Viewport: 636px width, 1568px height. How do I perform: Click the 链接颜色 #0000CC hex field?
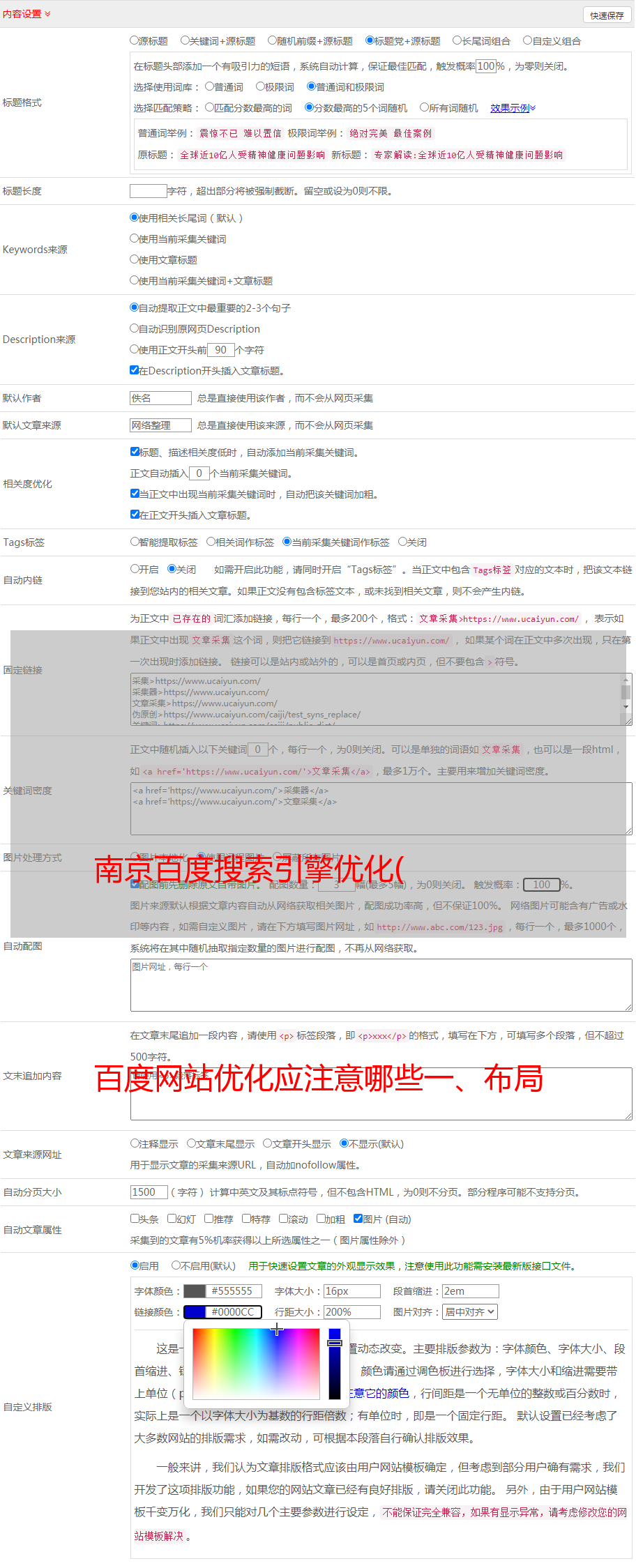click(x=234, y=1312)
